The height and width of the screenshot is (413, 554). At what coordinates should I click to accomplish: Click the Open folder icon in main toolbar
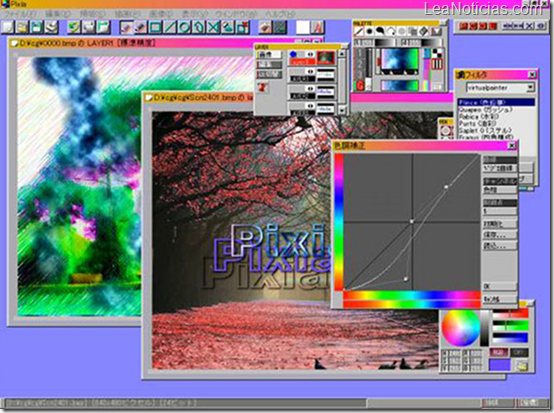(22, 27)
